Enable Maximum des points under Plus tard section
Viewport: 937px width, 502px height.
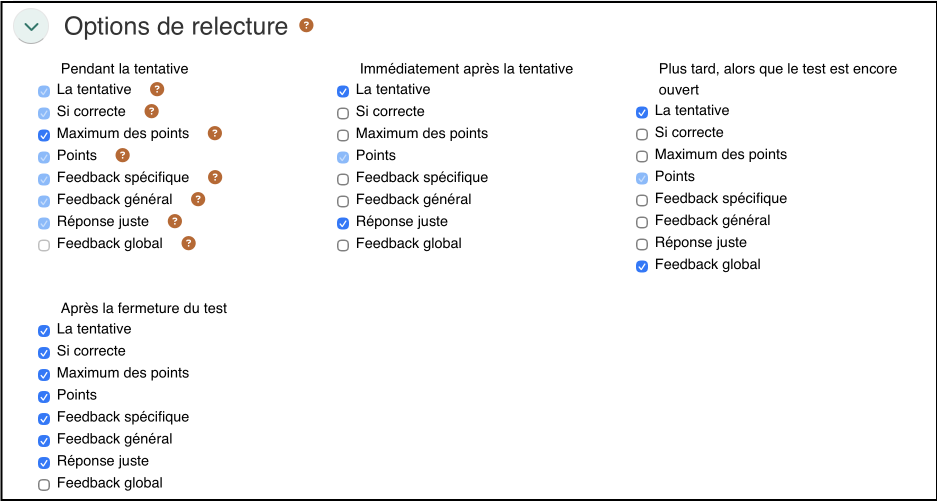(642, 156)
